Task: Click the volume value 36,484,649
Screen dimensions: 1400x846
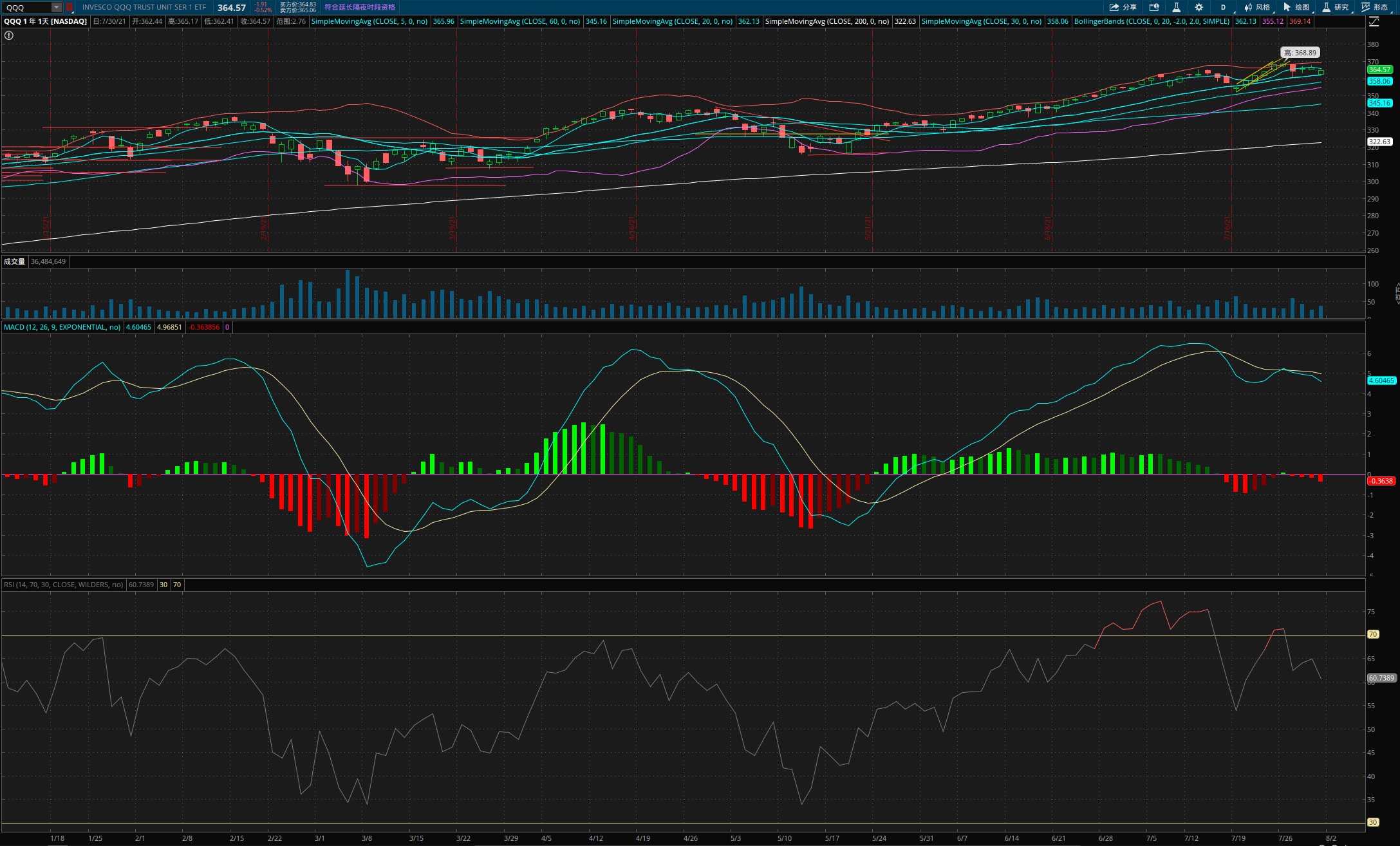Action: pos(48,261)
